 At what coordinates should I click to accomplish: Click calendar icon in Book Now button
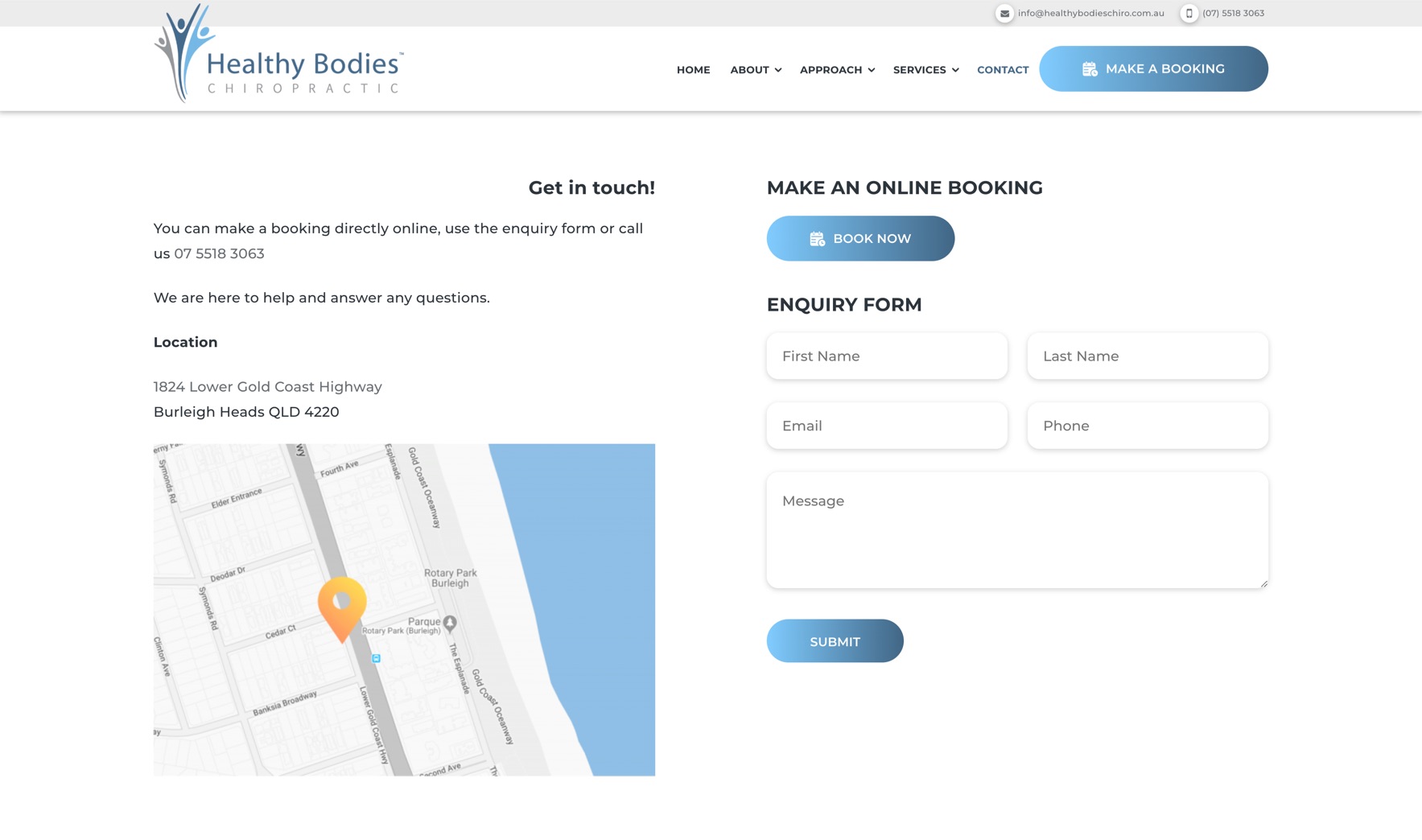817,239
